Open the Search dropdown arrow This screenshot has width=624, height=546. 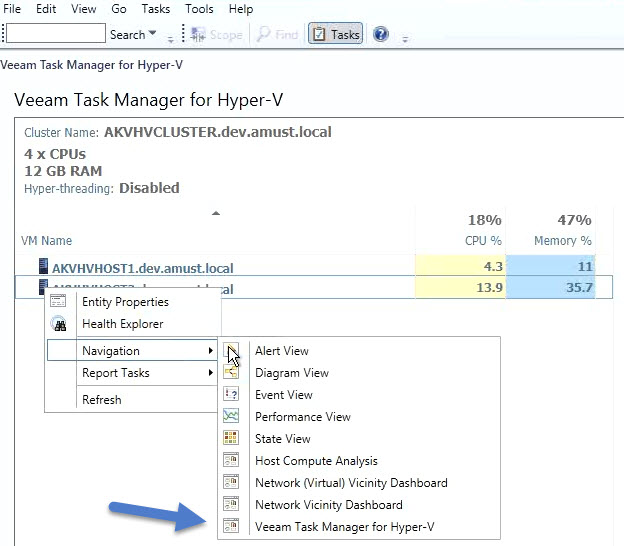[x=152, y=33]
